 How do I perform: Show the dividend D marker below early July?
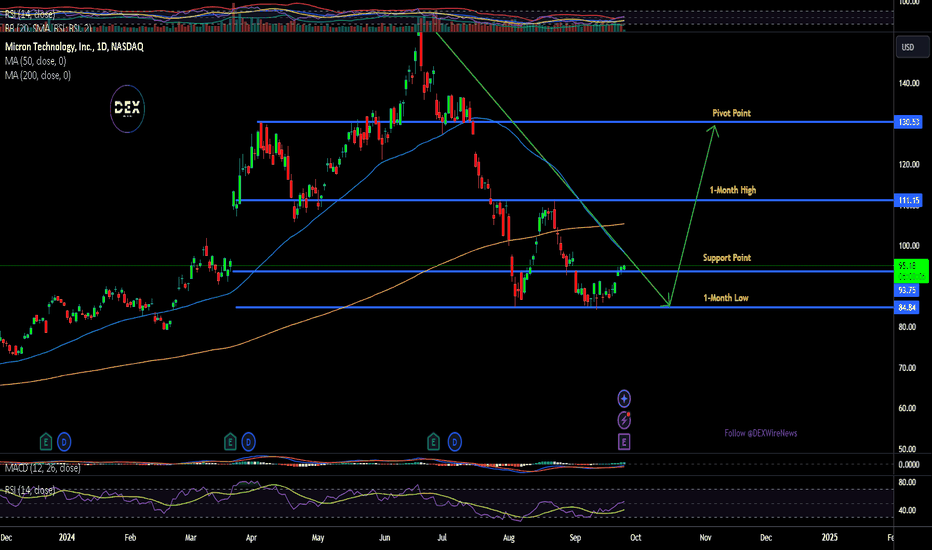pyautogui.click(x=454, y=442)
